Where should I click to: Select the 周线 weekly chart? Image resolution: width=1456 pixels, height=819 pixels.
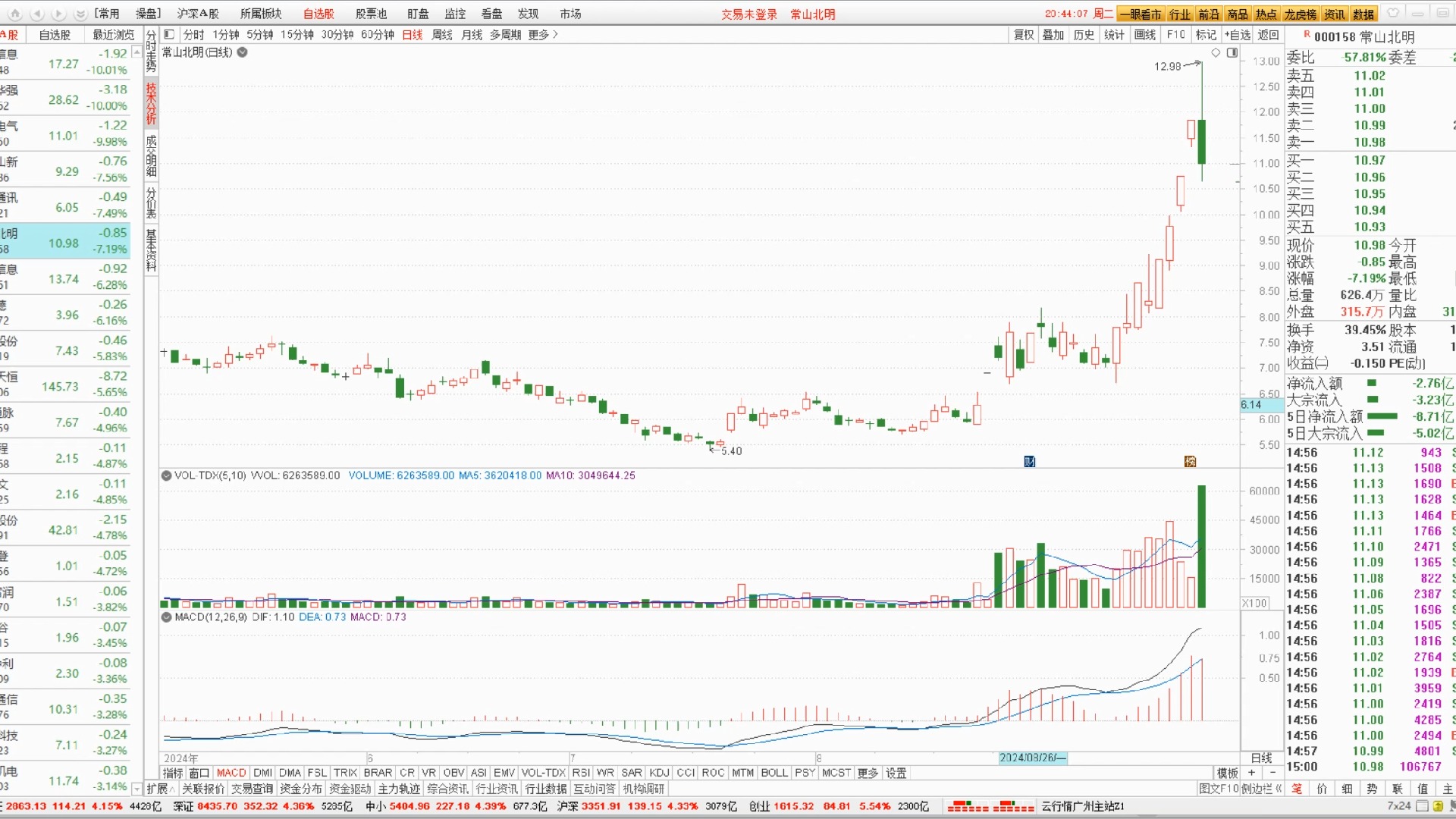tap(442, 35)
